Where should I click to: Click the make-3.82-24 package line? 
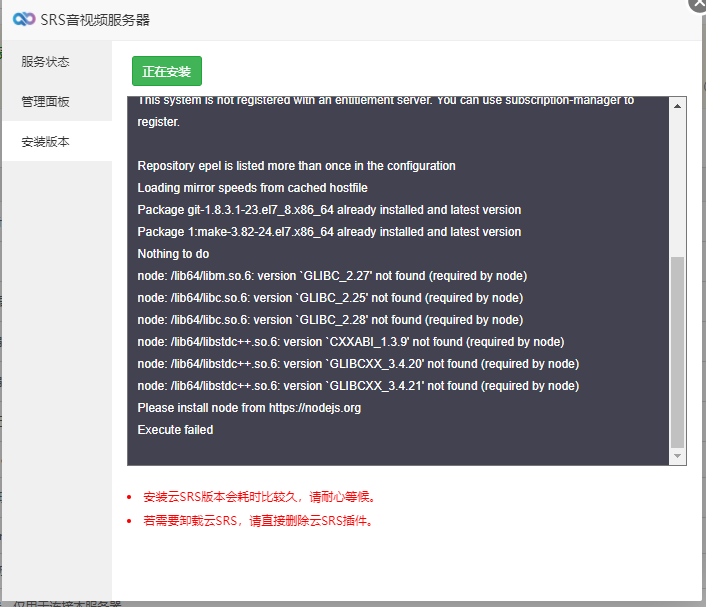(329, 232)
